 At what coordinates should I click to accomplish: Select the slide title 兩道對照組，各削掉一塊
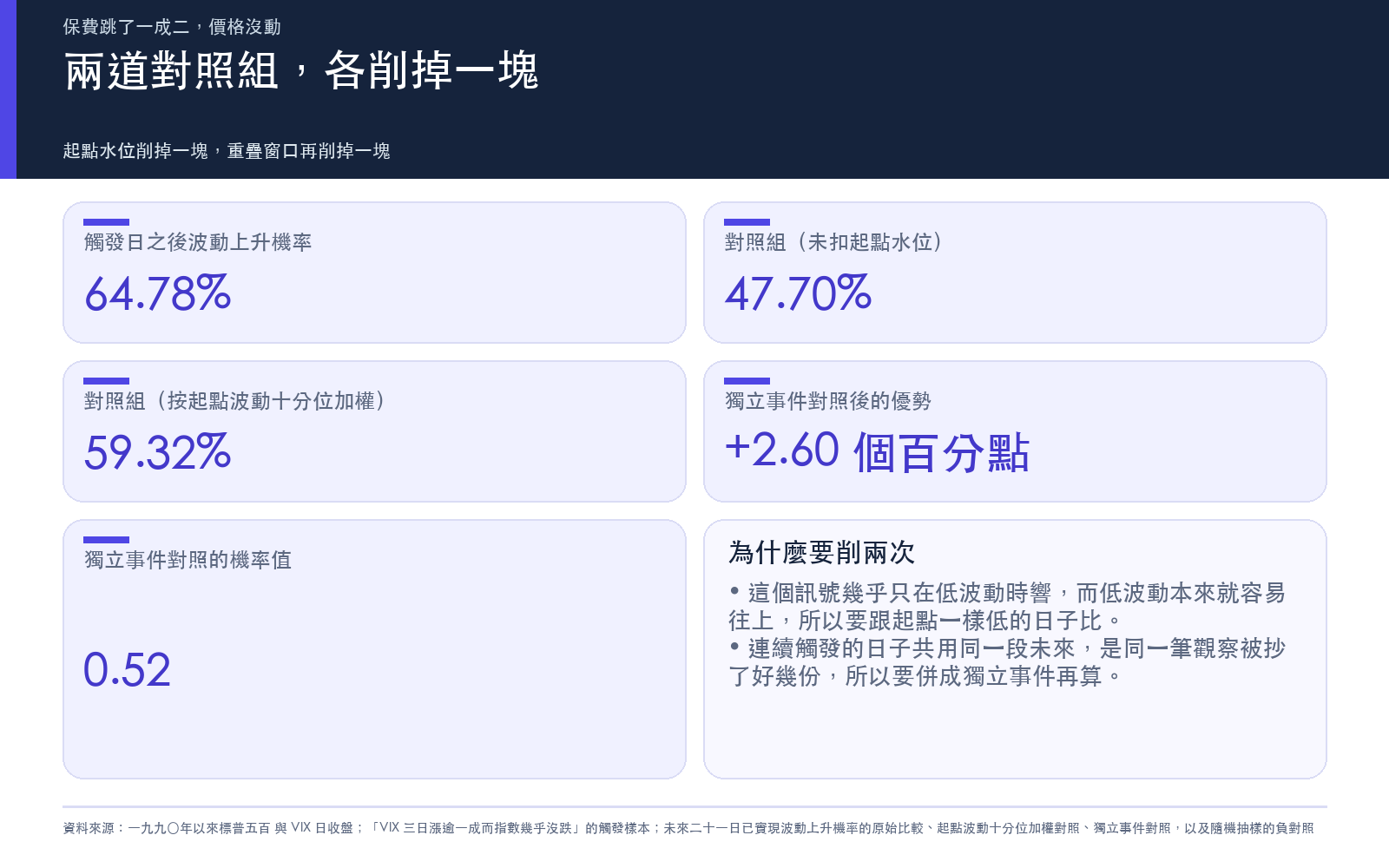coord(301,71)
